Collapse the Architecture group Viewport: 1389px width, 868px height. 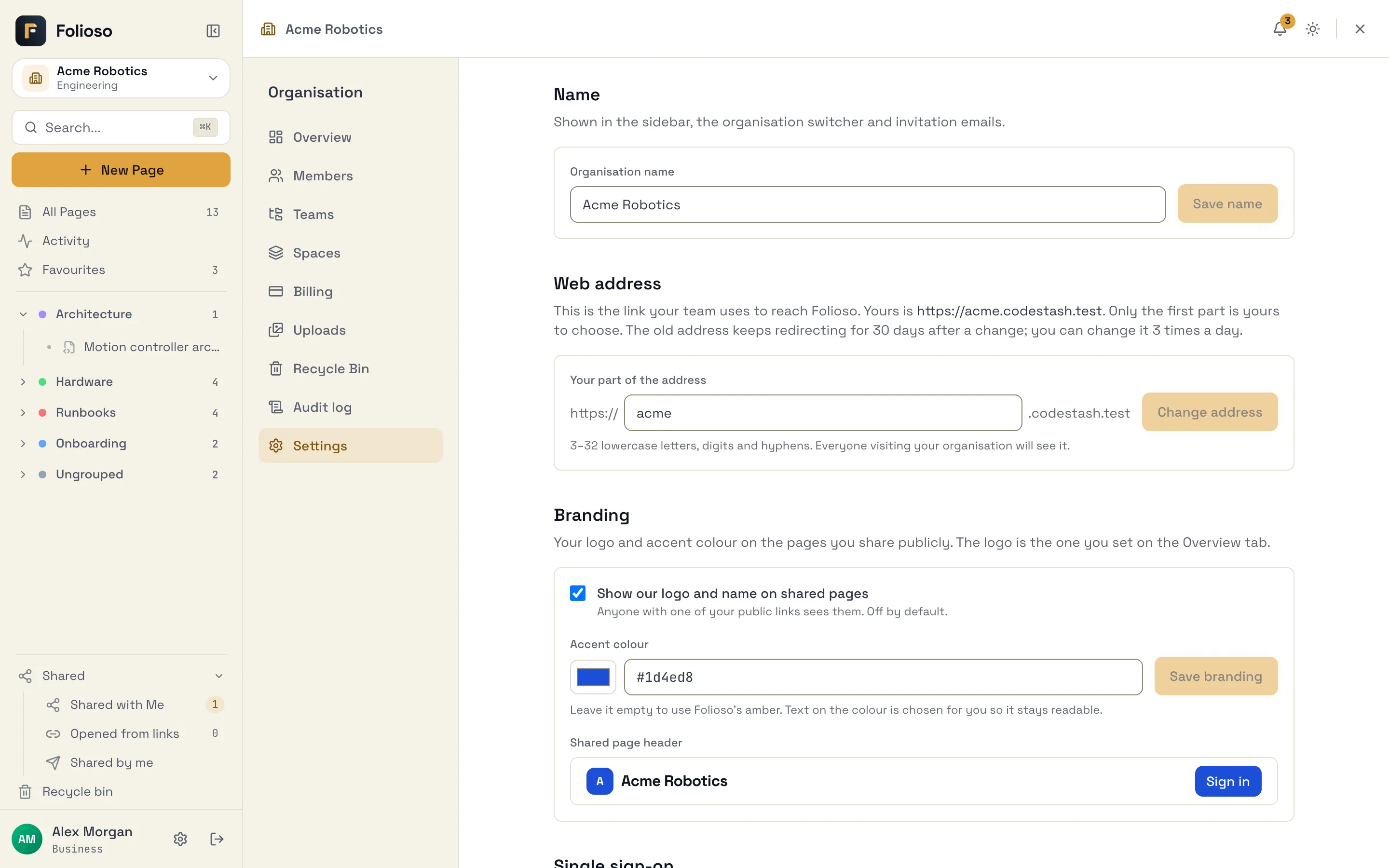click(23, 314)
